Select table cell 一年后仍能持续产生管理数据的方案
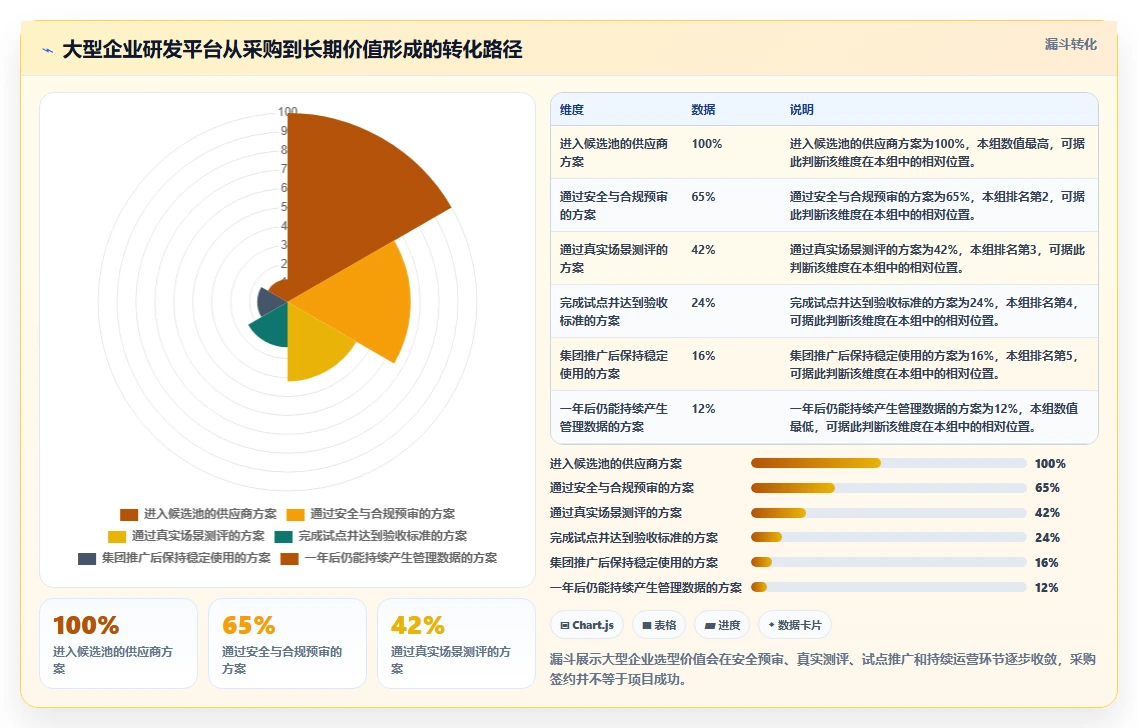The height and width of the screenshot is (728, 1138). click(614, 417)
